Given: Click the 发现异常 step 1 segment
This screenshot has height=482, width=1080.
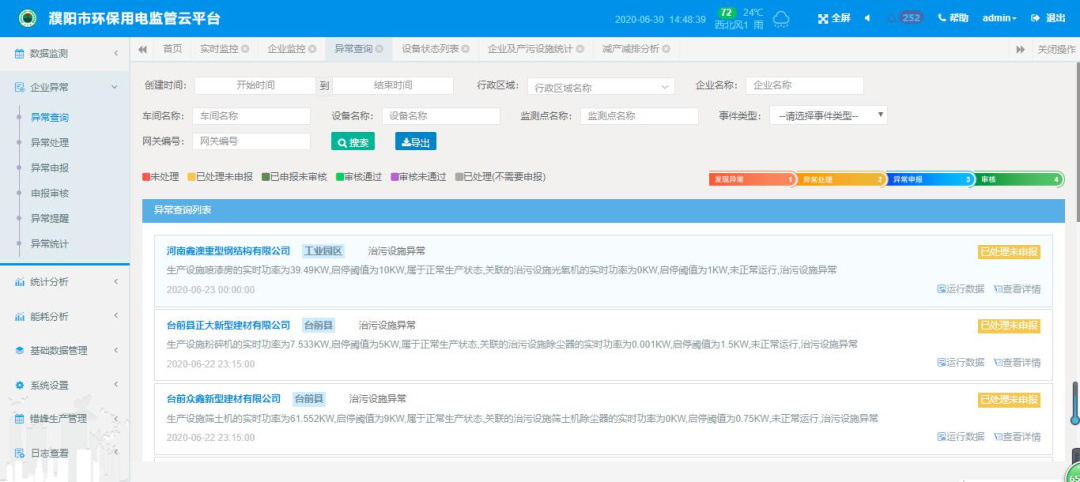Looking at the screenshot, I should click(751, 179).
